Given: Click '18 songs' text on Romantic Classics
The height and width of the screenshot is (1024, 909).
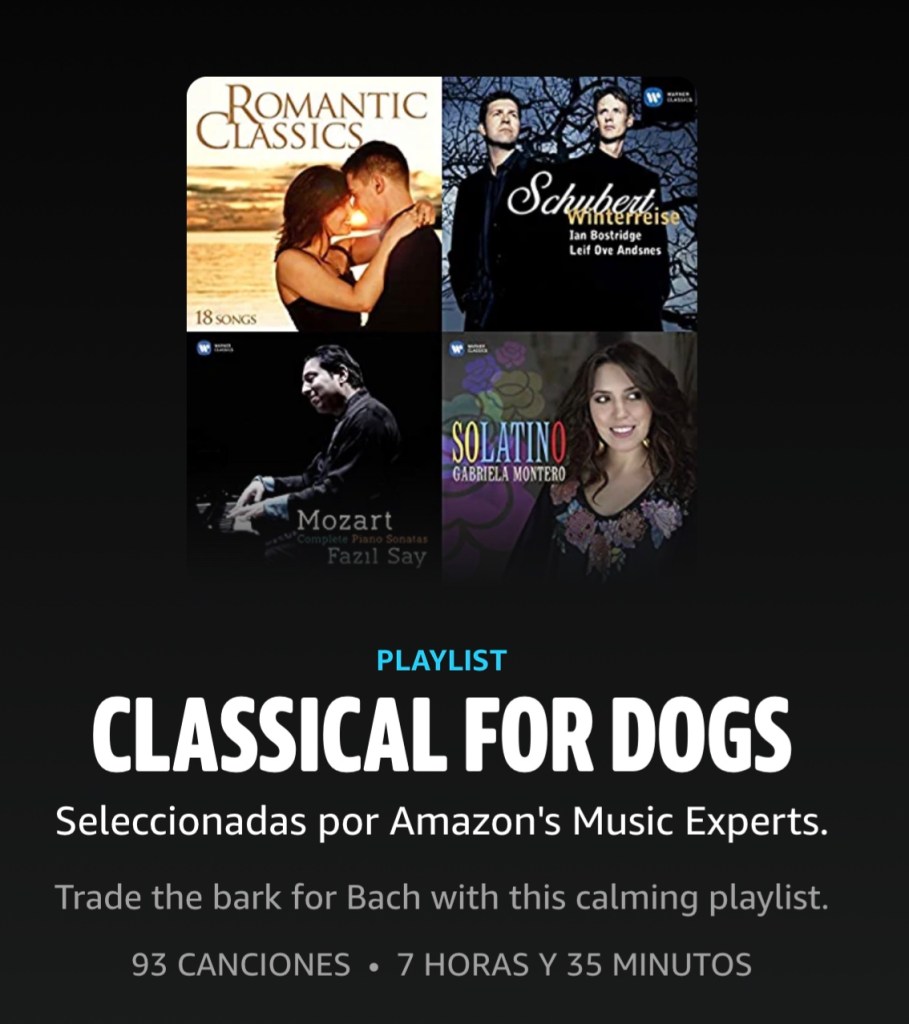Looking at the screenshot, I should click(226, 319).
